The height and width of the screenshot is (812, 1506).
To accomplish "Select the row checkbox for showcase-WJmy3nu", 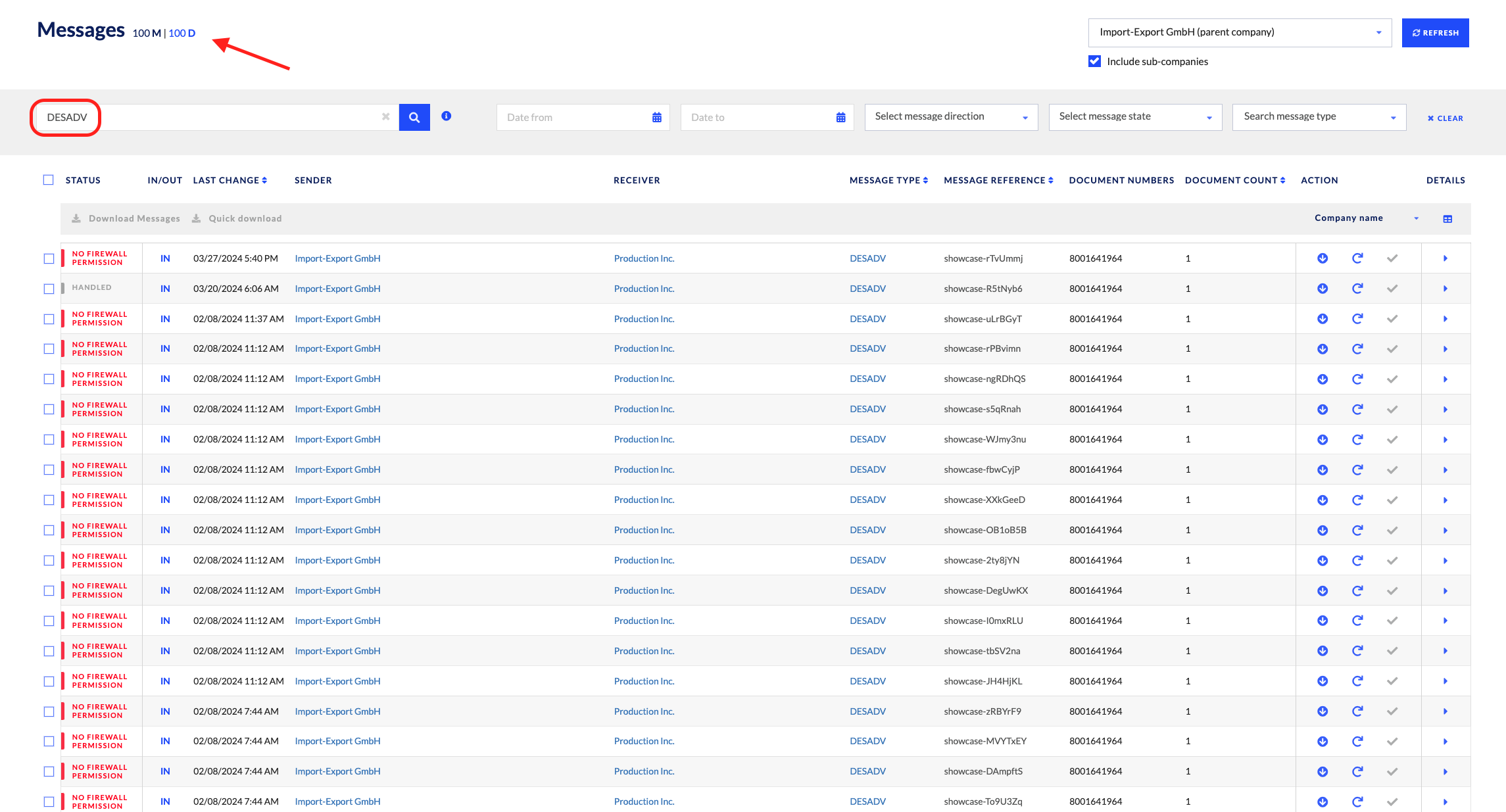I will click(x=49, y=440).
